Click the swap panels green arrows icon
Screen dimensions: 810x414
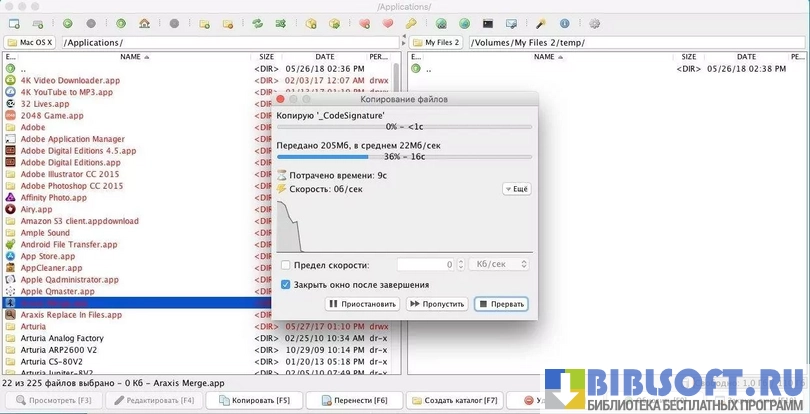click(257, 23)
